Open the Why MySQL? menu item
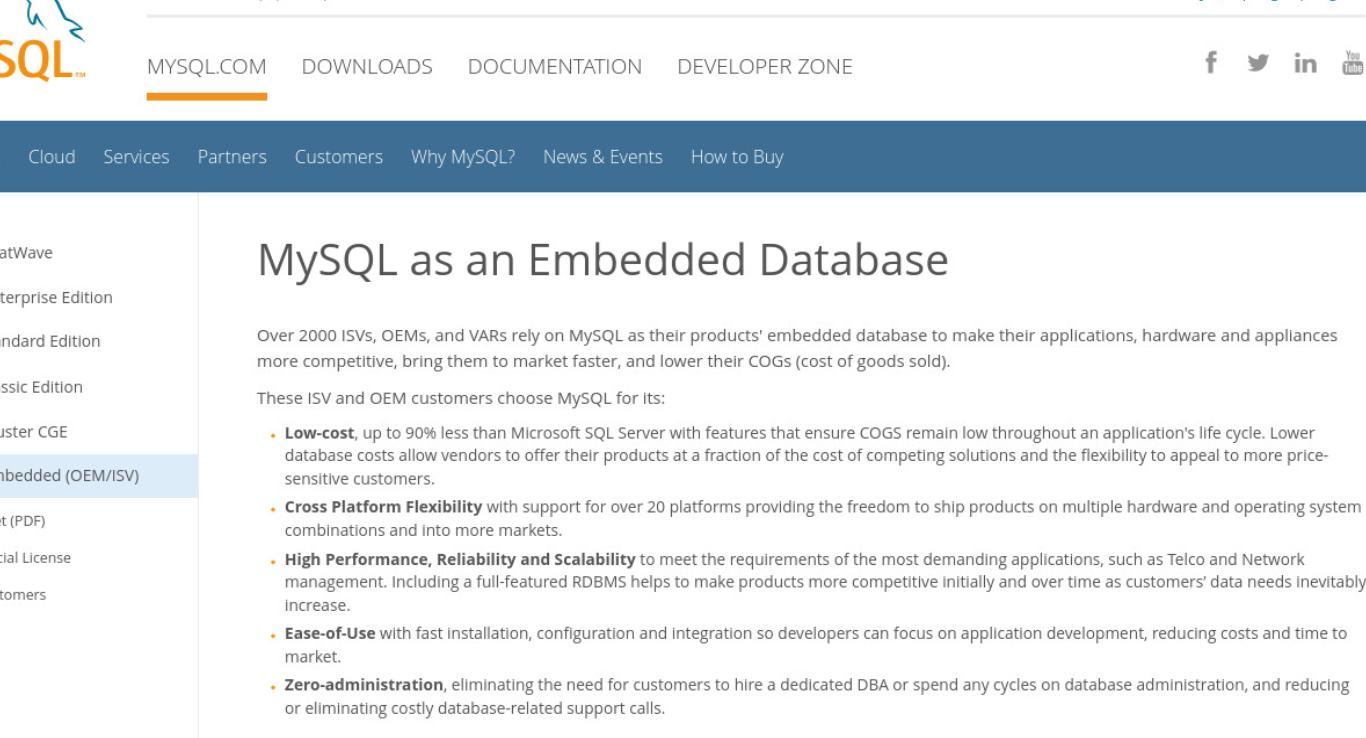Image resolution: width=1366 pixels, height=738 pixels. (x=463, y=157)
